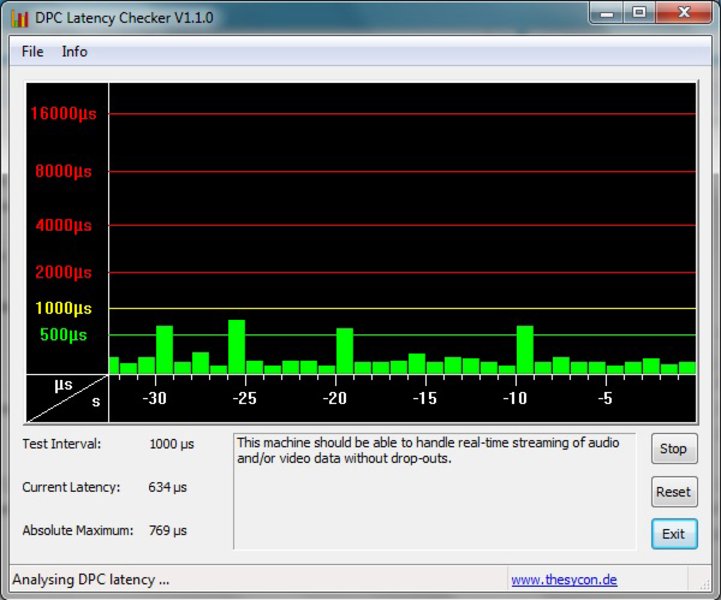Image resolution: width=721 pixels, height=600 pixels.
Task: Click the DPC Latency Checker title icon
Action: point(20,18)
